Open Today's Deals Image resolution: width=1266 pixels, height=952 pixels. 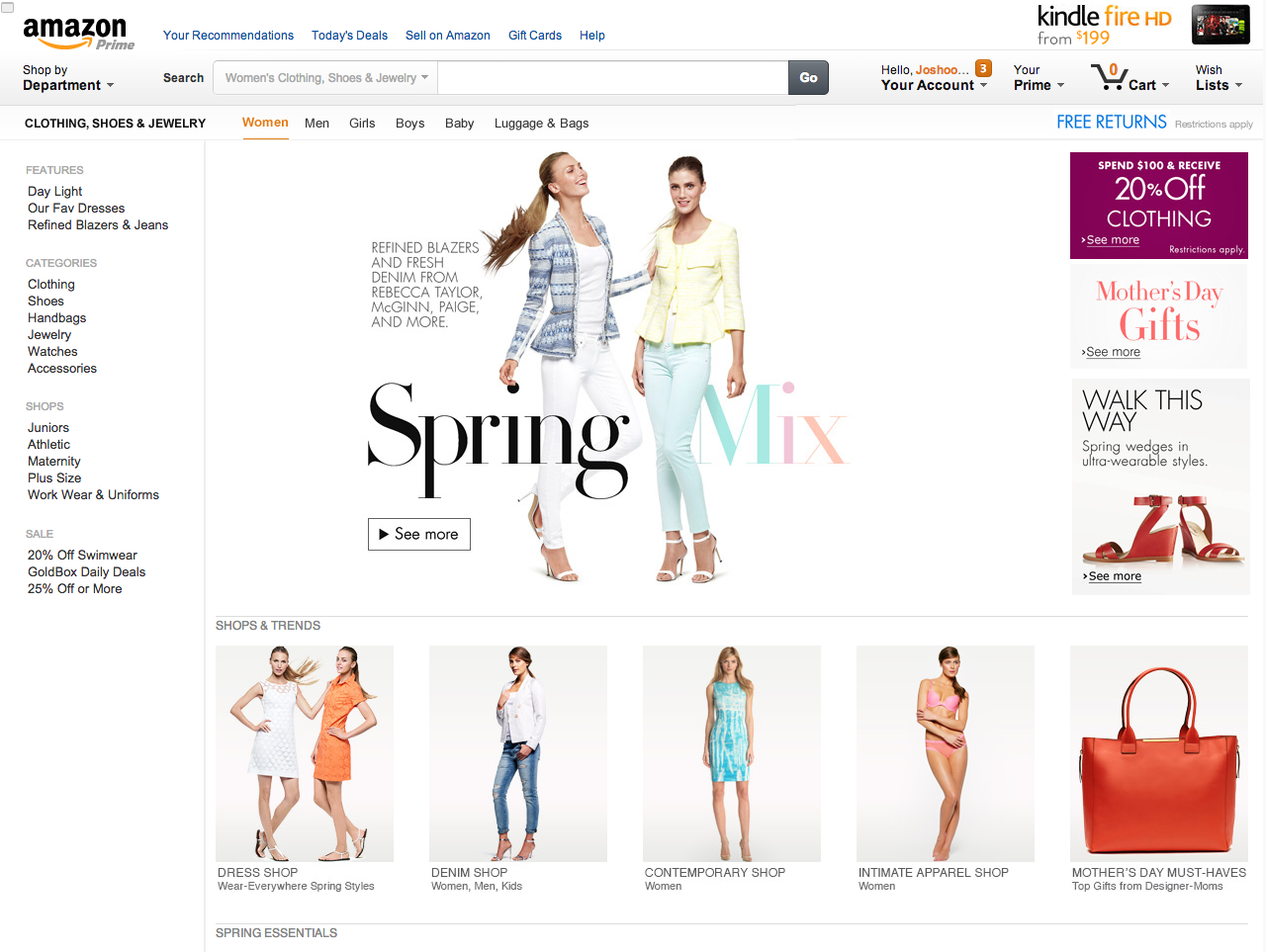tap(349, 36)
